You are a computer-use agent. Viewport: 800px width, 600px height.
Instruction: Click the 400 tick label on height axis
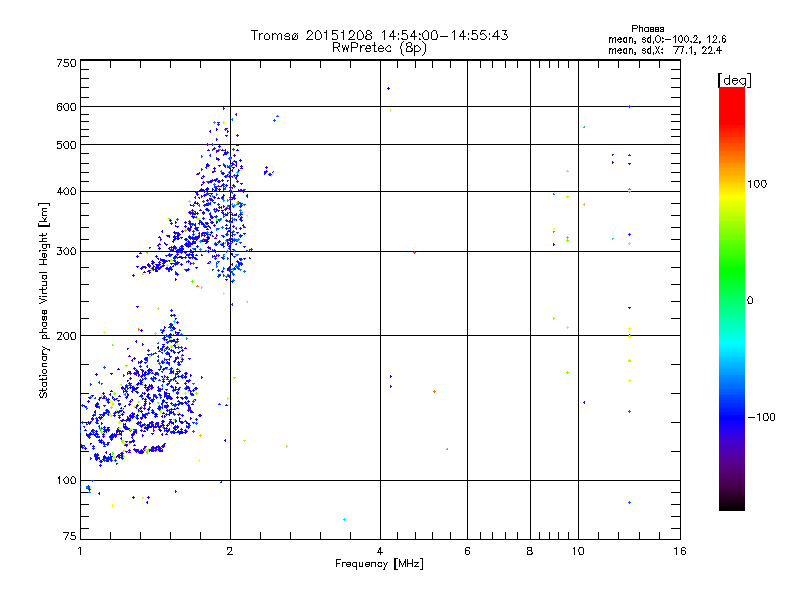tap(66, 192)
